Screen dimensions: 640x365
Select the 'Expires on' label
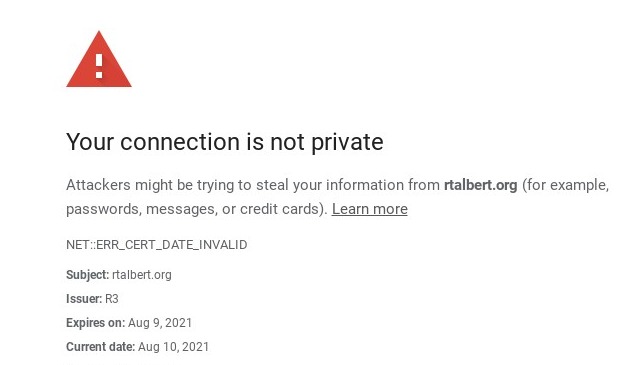[x=96, y=323]
